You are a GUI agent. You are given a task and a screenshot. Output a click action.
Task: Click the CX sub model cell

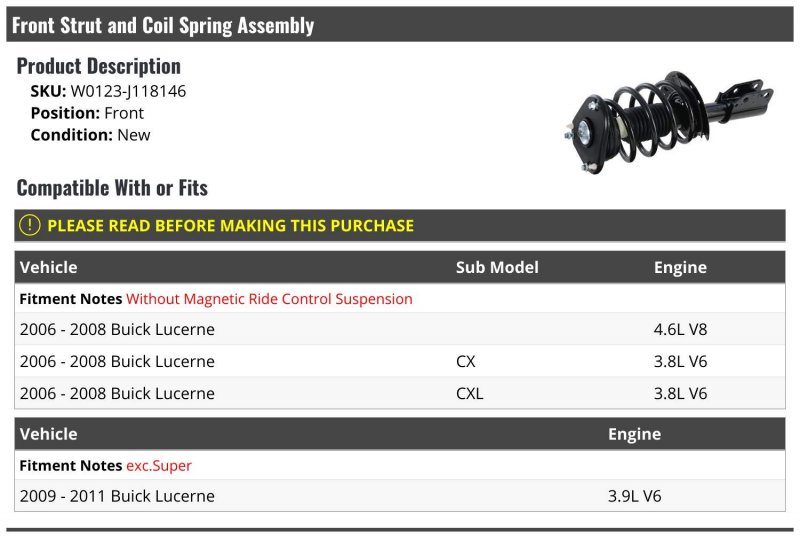coord(466,361)
